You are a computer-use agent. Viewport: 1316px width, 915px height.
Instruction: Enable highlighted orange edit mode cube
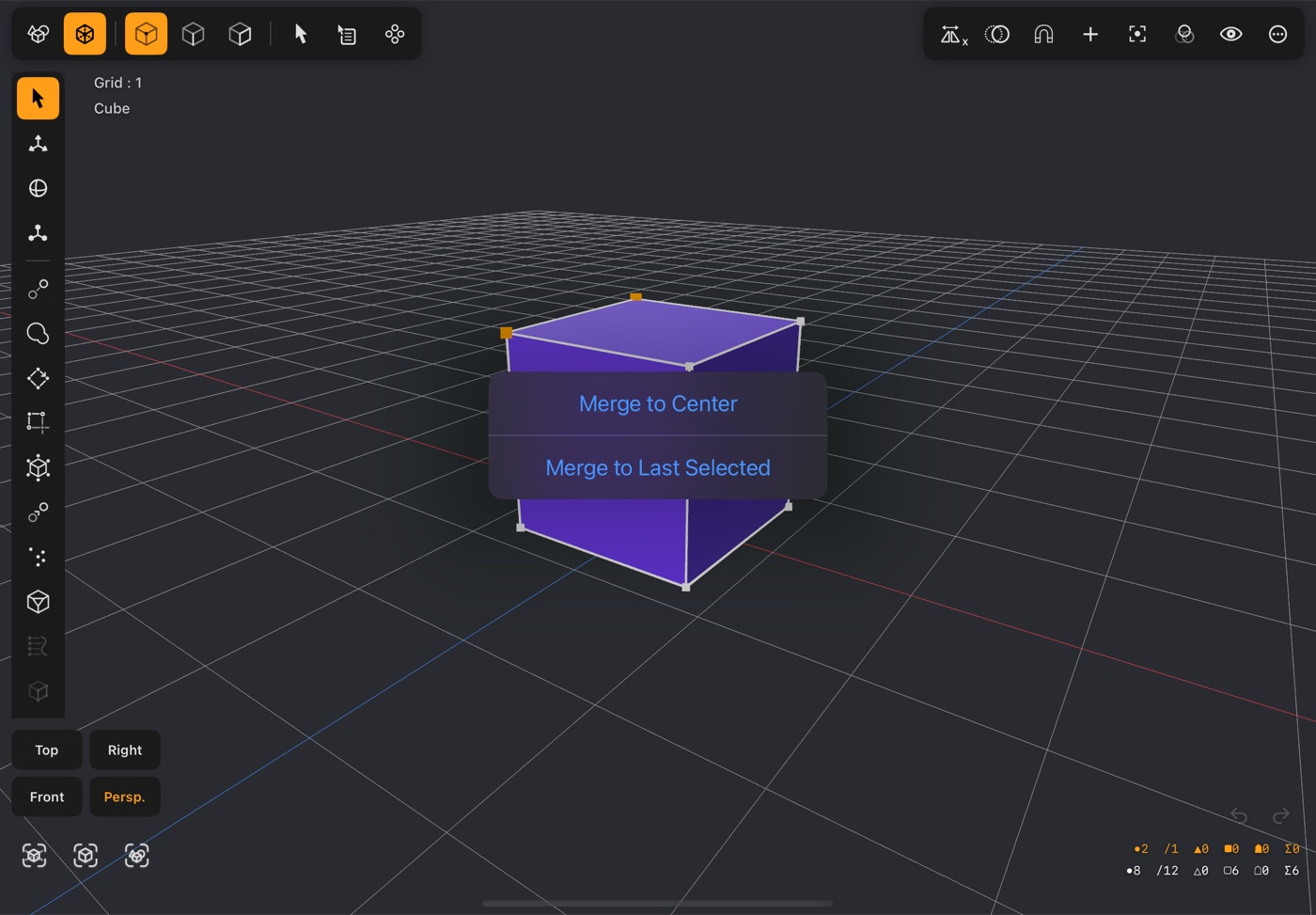[85, 34]
